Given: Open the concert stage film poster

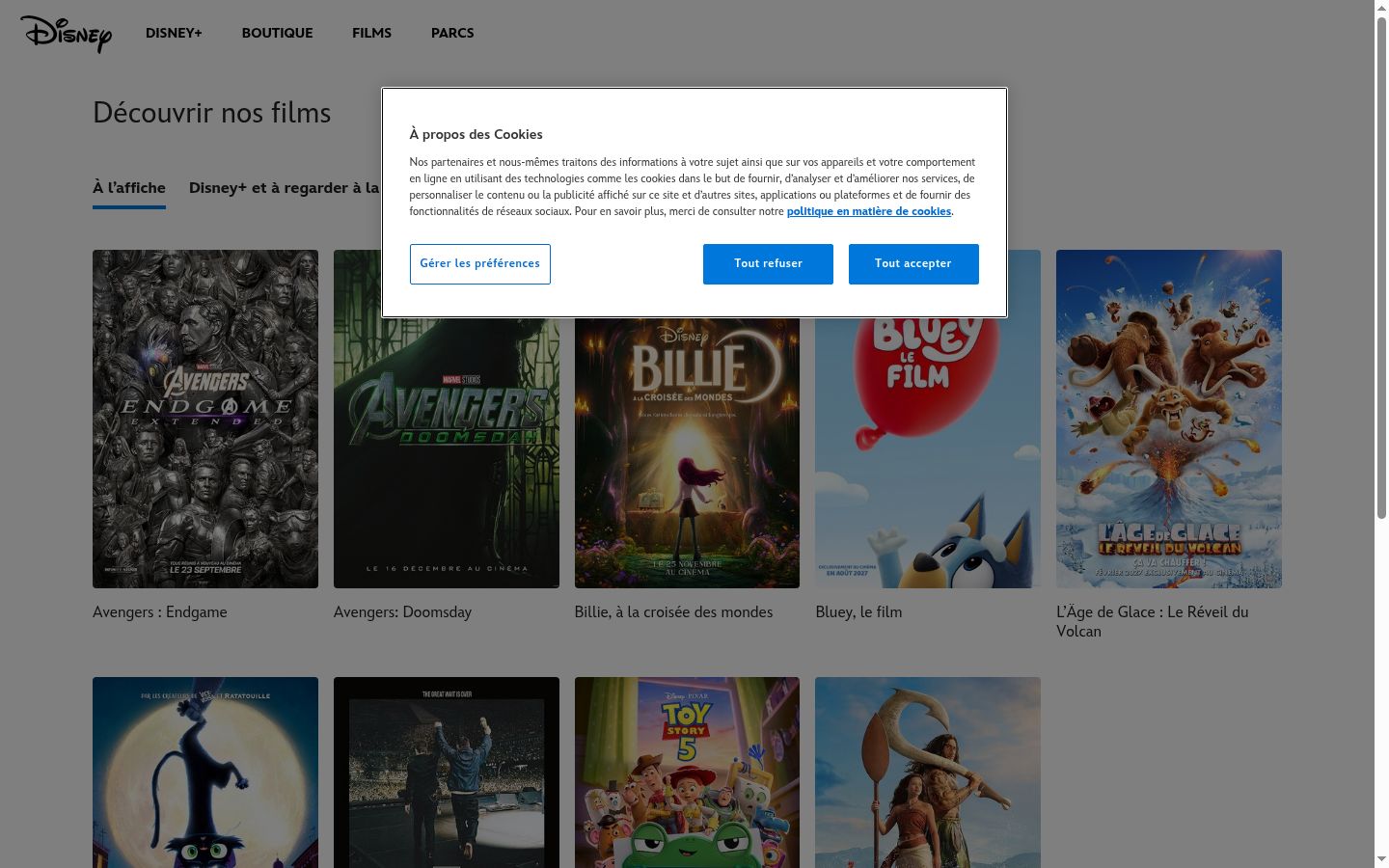Looking at the screenshot, I should click(x=447, y=773).
